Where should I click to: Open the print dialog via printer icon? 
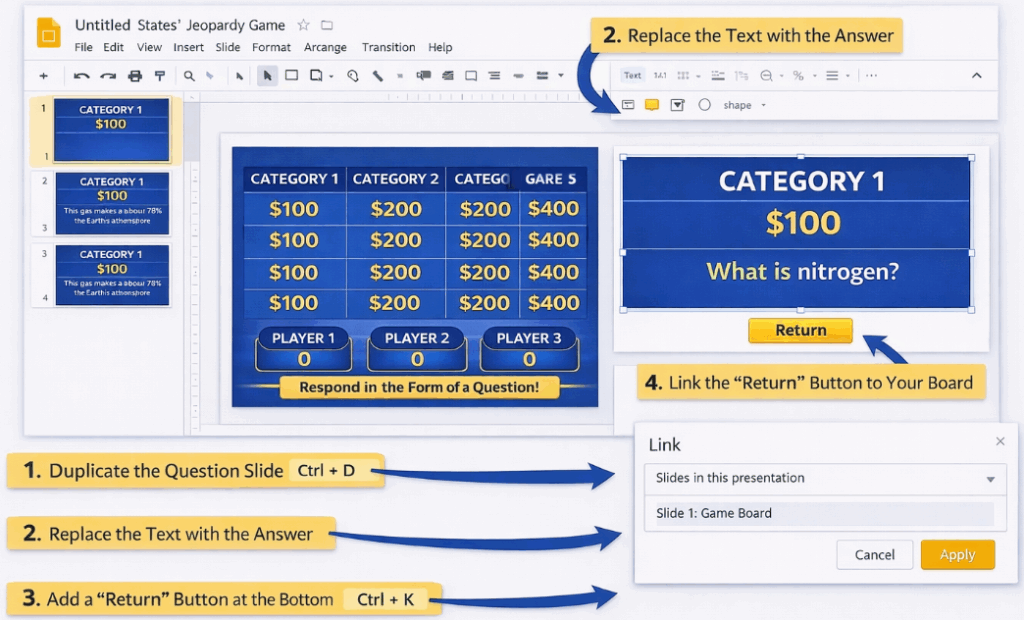[x=133, y=75]
